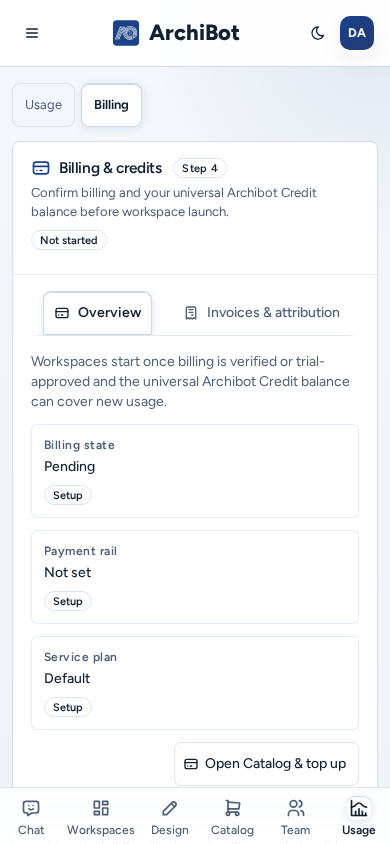The image size is (390, 844).
Task: Click the ArchiBot title text
Action: (x=194, y=33)
